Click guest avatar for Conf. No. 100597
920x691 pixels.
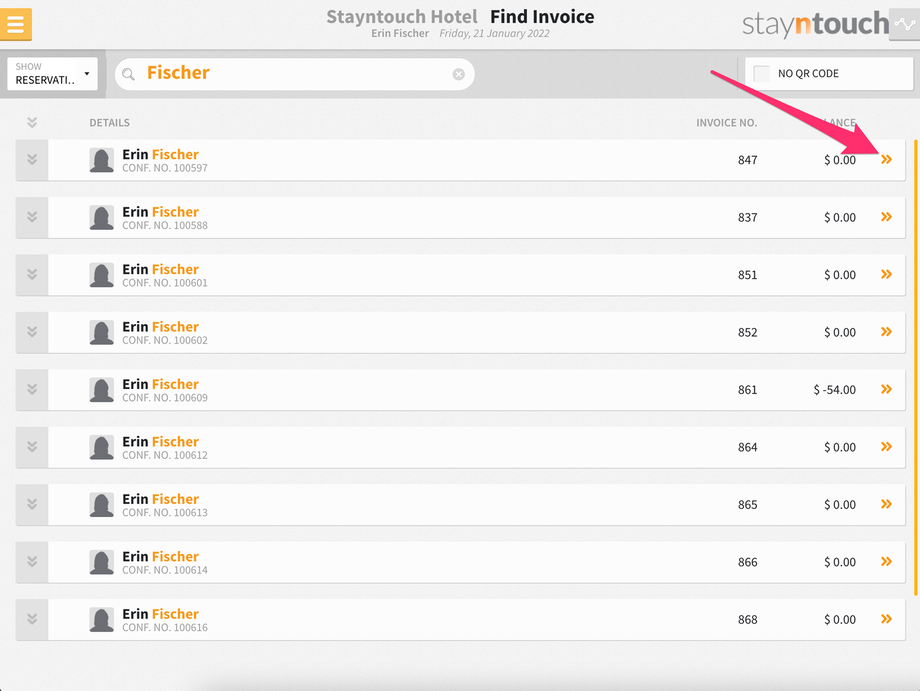click(x=102, y=160)
